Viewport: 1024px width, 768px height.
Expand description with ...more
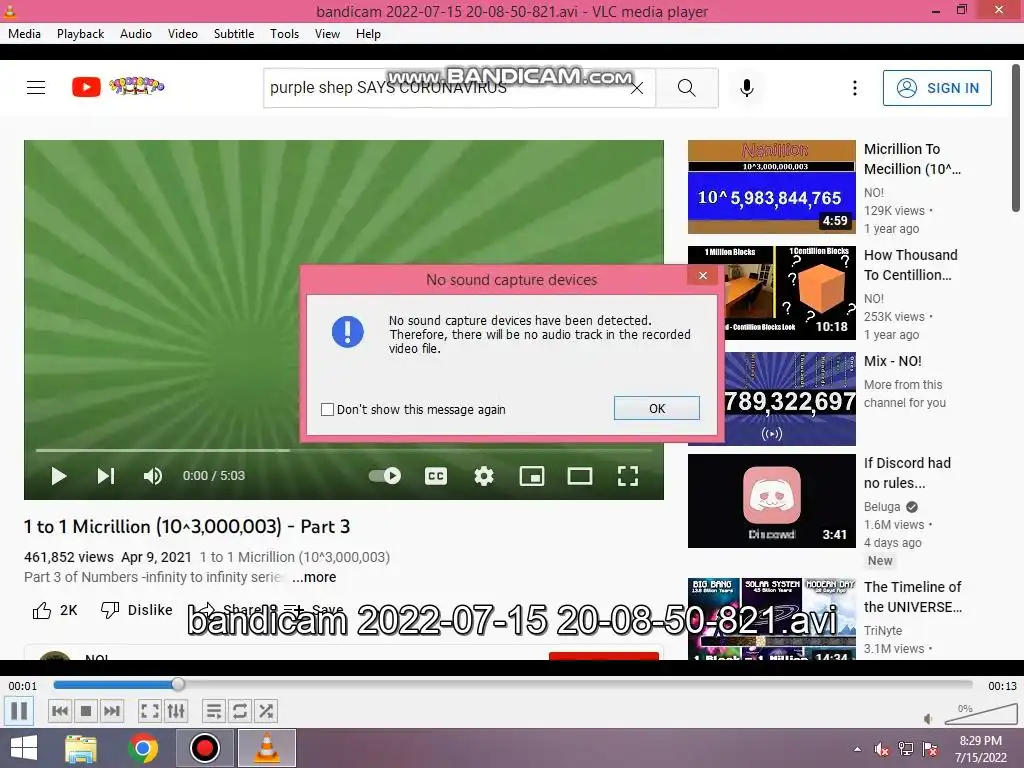[x=314, y=577]
